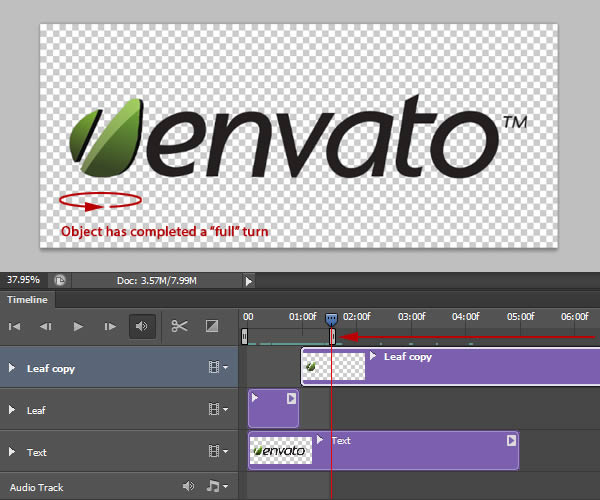This screenshot has height=500, width=600.
Task: Click 04:00f on the time ruler
Action: 466,317
